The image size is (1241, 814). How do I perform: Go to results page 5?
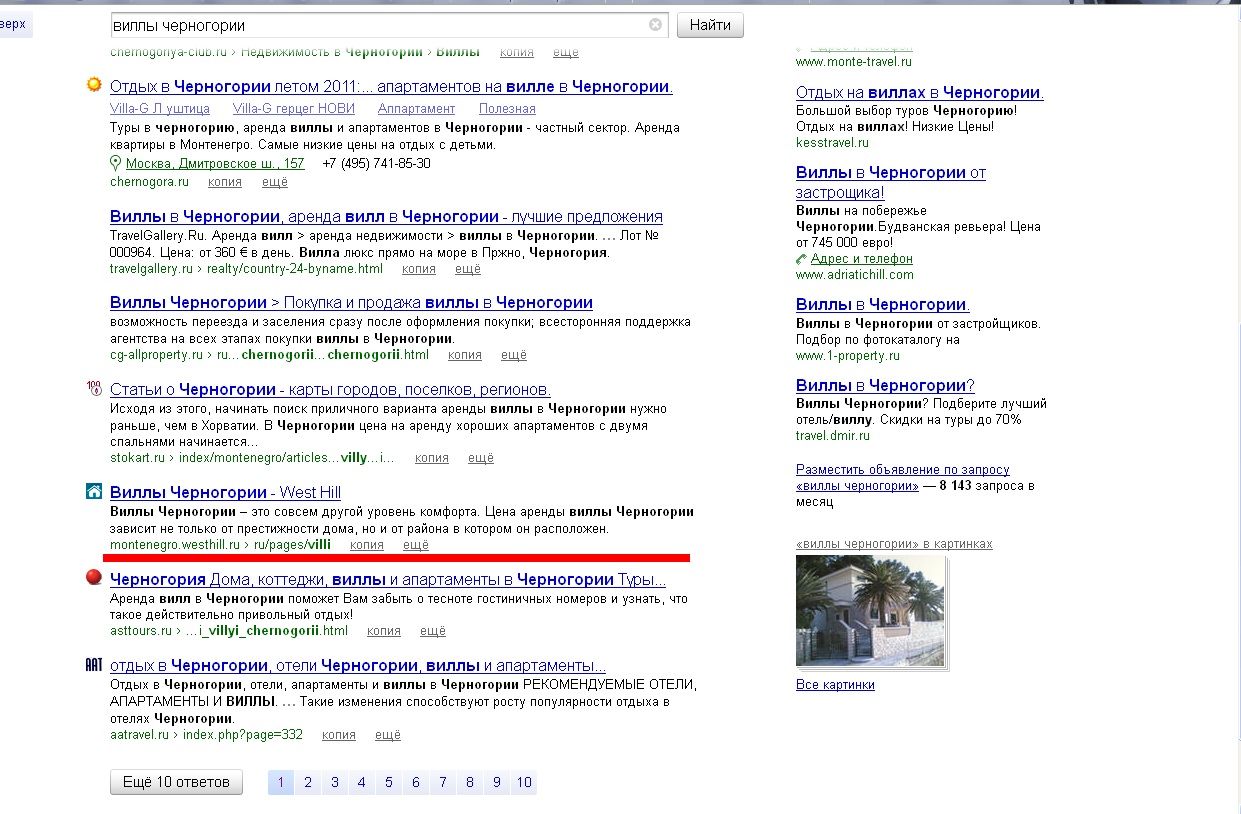(x=389, y=782)
